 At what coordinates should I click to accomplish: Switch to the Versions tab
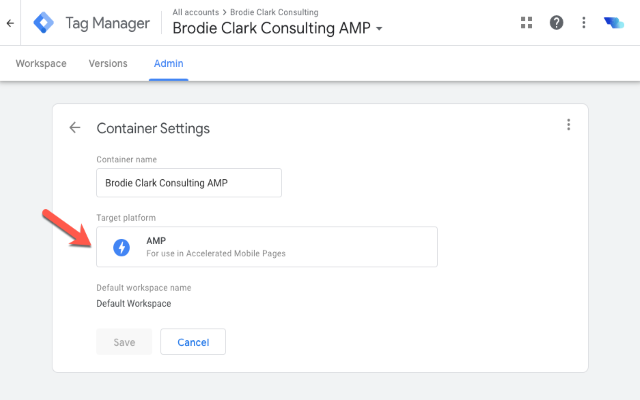[108, 64]
